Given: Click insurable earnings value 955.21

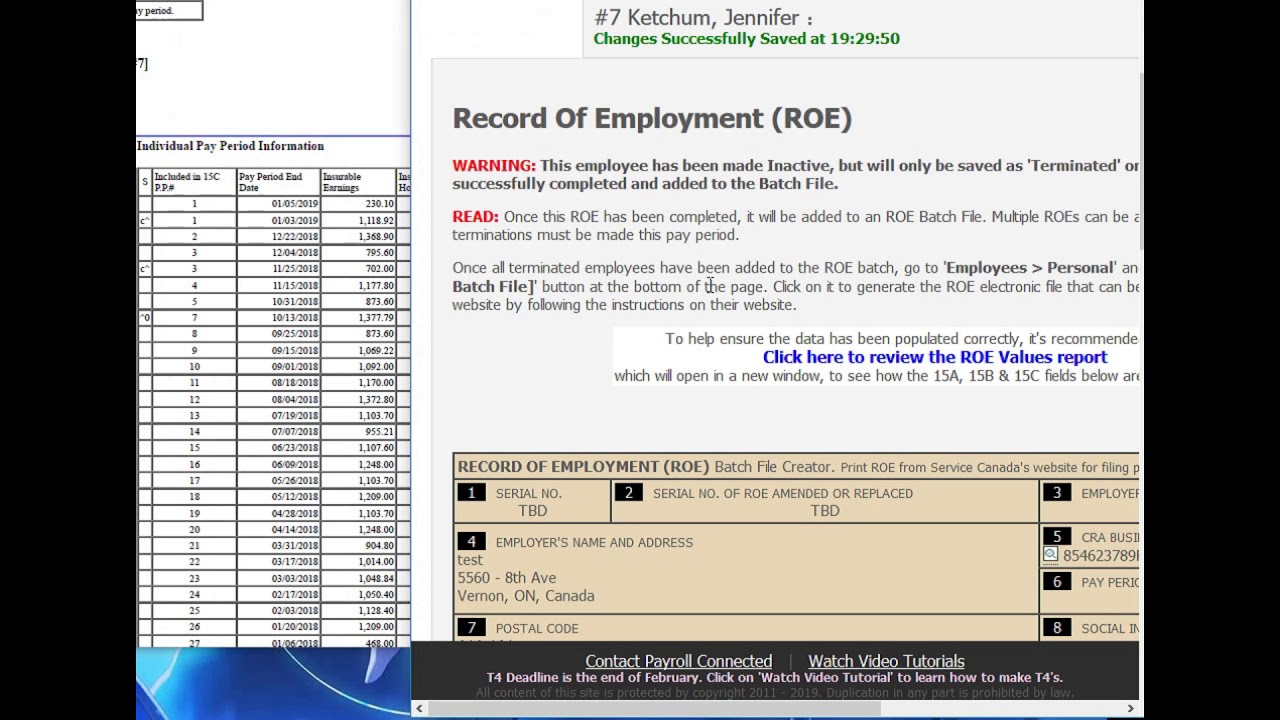Looking at the screenshot, I should click(379, 432).
